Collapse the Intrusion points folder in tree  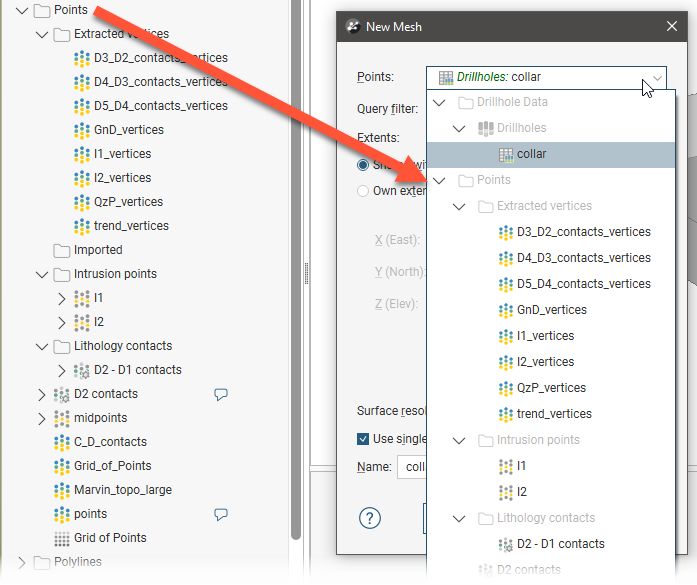pos(41,274)
